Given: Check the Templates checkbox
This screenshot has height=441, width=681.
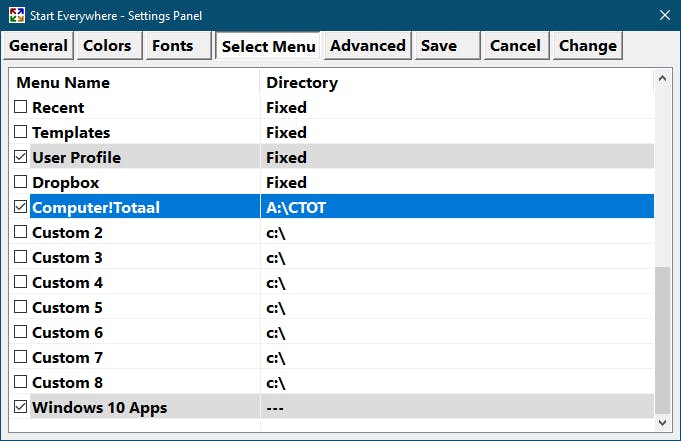Looking at the screenshot, I should pos(21,132).
